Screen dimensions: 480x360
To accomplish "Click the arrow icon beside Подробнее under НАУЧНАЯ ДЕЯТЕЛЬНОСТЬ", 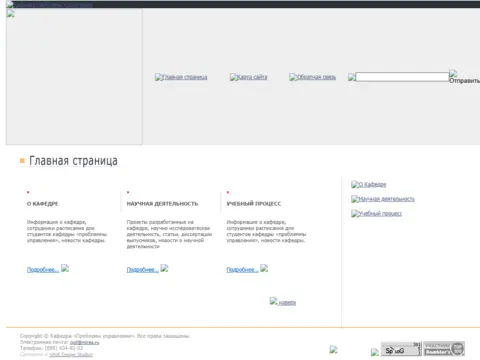I will coord(164,268).
